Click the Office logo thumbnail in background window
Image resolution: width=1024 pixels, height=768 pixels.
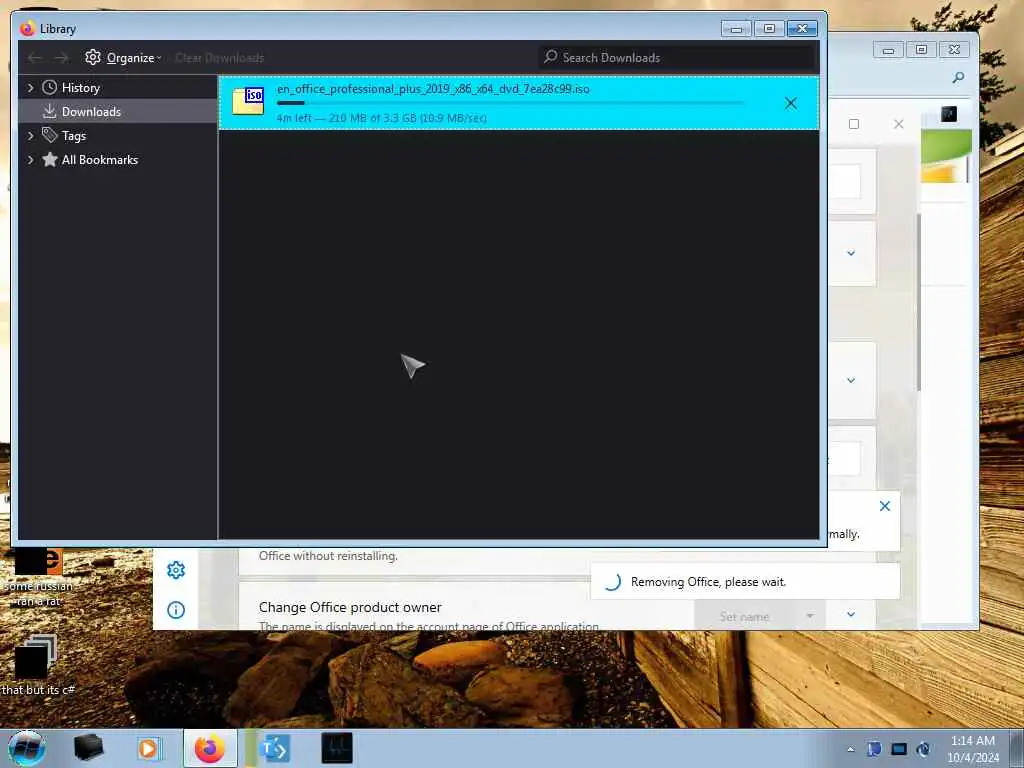946,156
